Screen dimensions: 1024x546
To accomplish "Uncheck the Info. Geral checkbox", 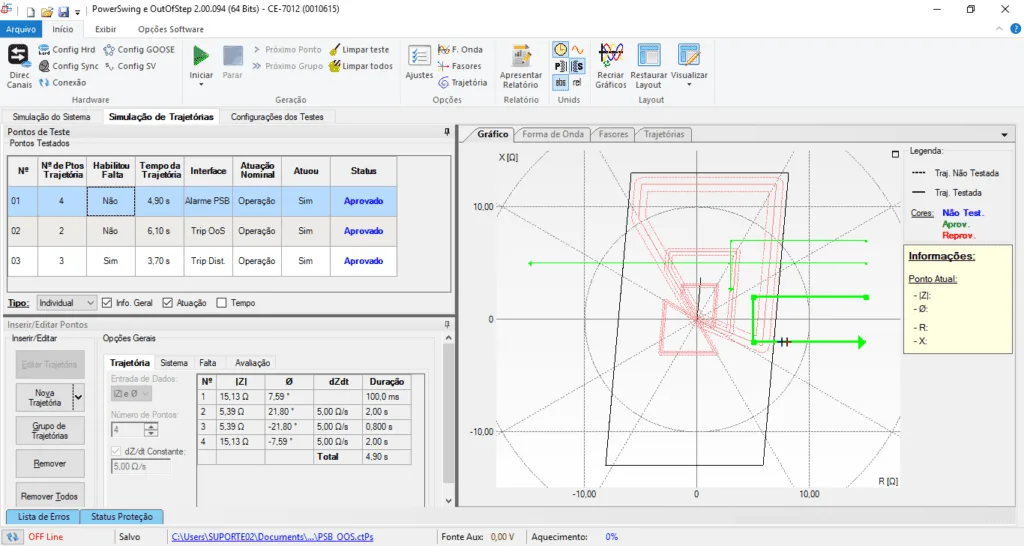I will [x=108, y=302].
